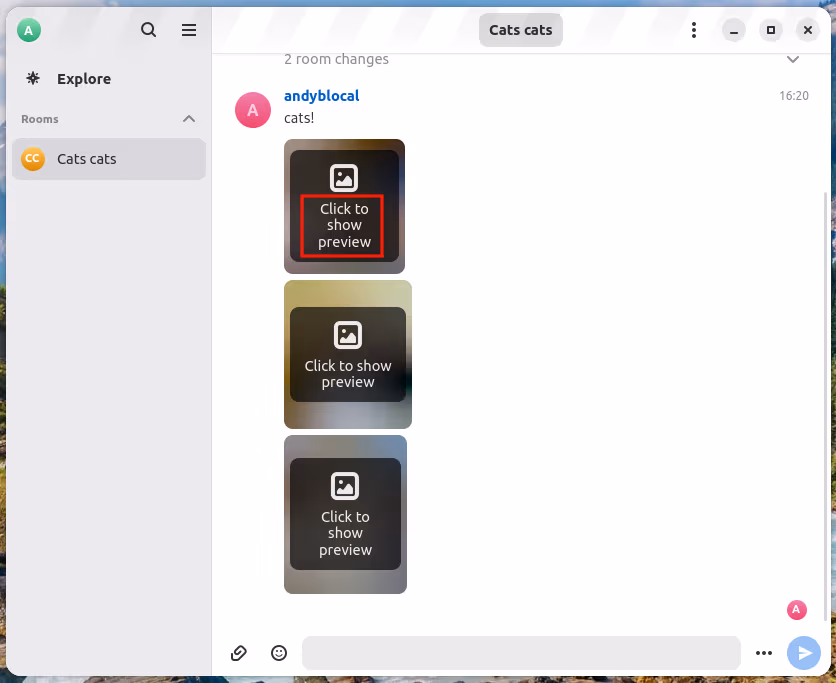The image size is (836, 683).
Task: Open the Explore page
Action: 83,79
